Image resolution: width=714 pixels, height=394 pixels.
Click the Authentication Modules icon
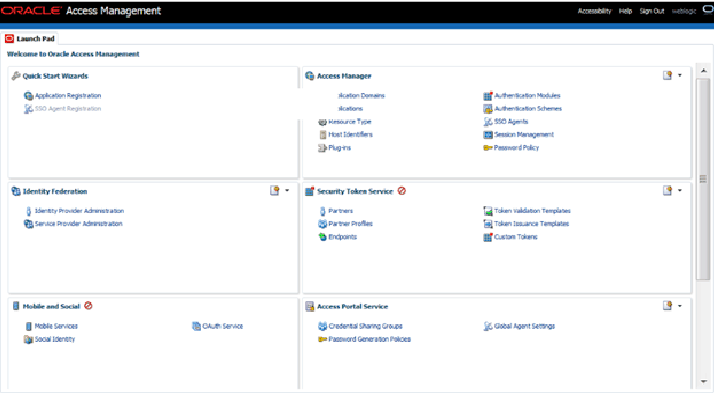coord(488,96)
